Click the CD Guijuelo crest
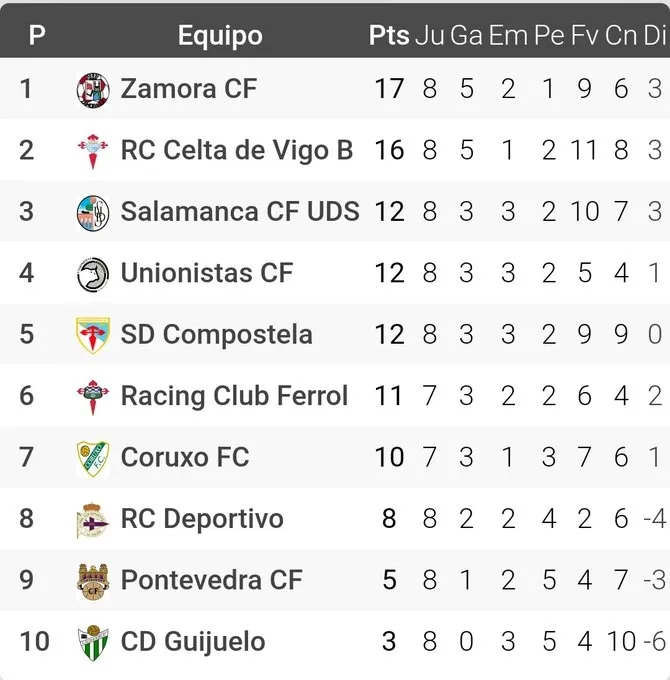The height and width of the screenshot is (680, 670). pos(92,642)
